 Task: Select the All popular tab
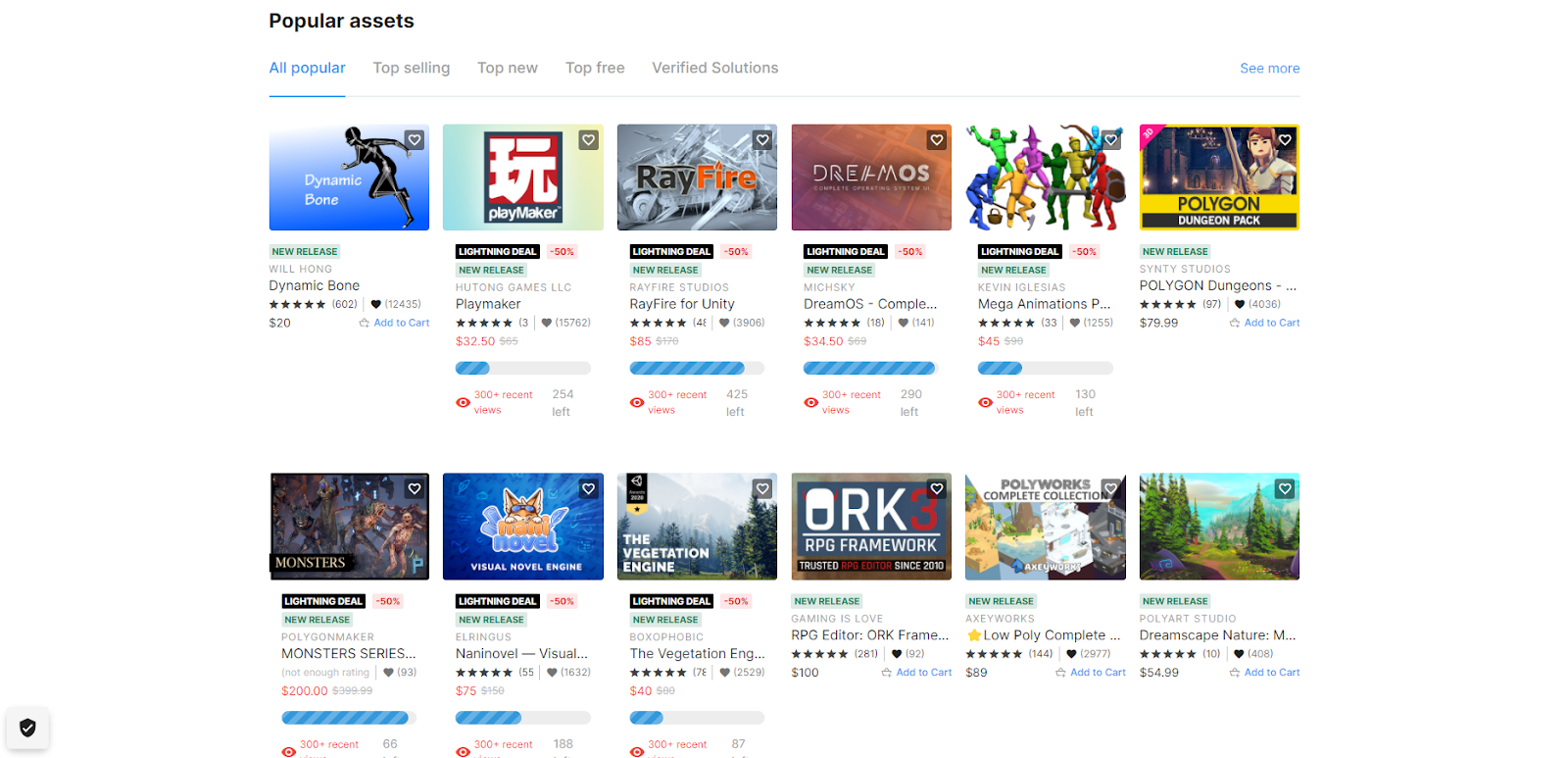307,68
